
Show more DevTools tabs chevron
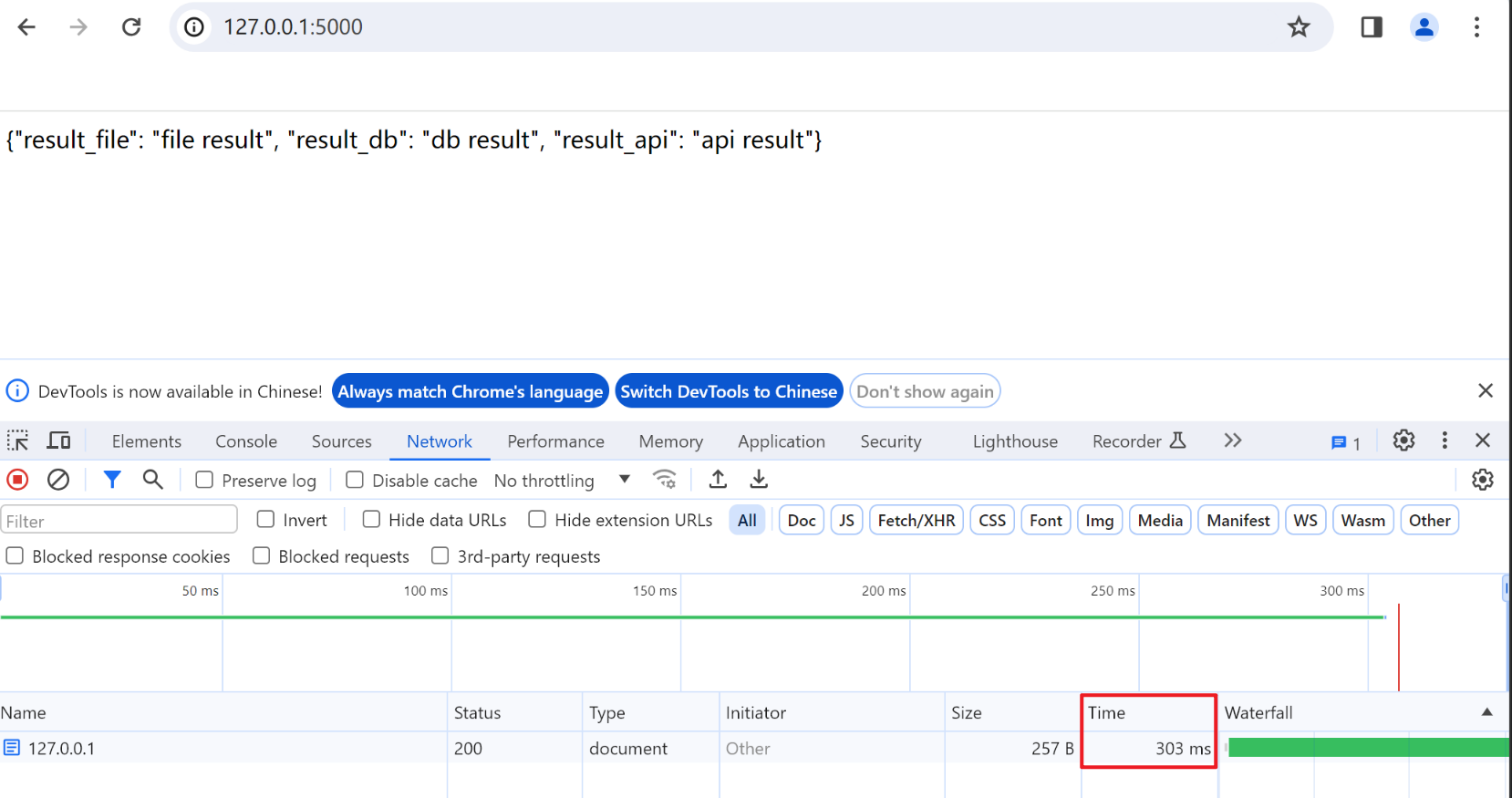point(1233,440)
